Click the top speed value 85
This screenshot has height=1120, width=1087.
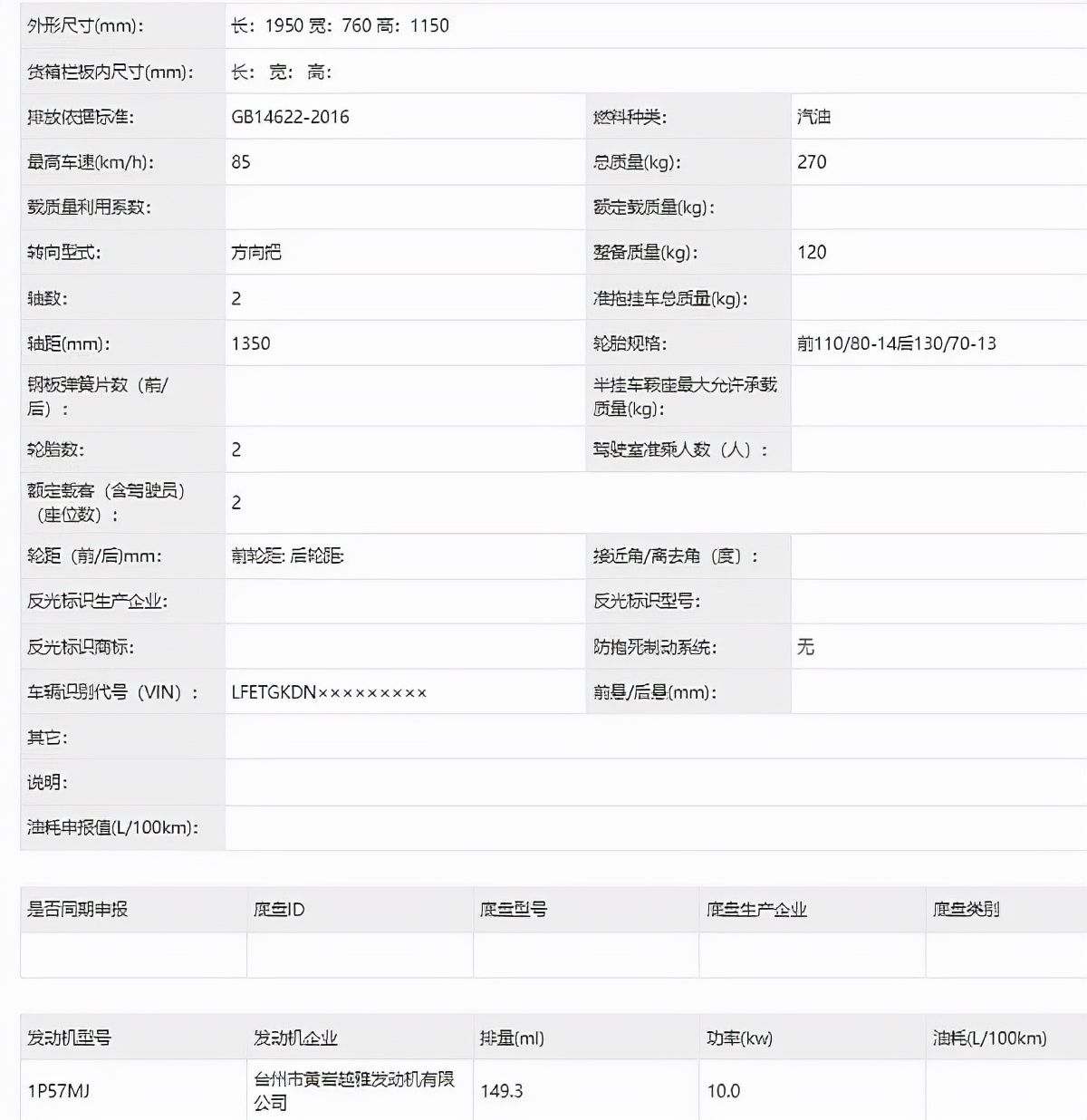237,162
